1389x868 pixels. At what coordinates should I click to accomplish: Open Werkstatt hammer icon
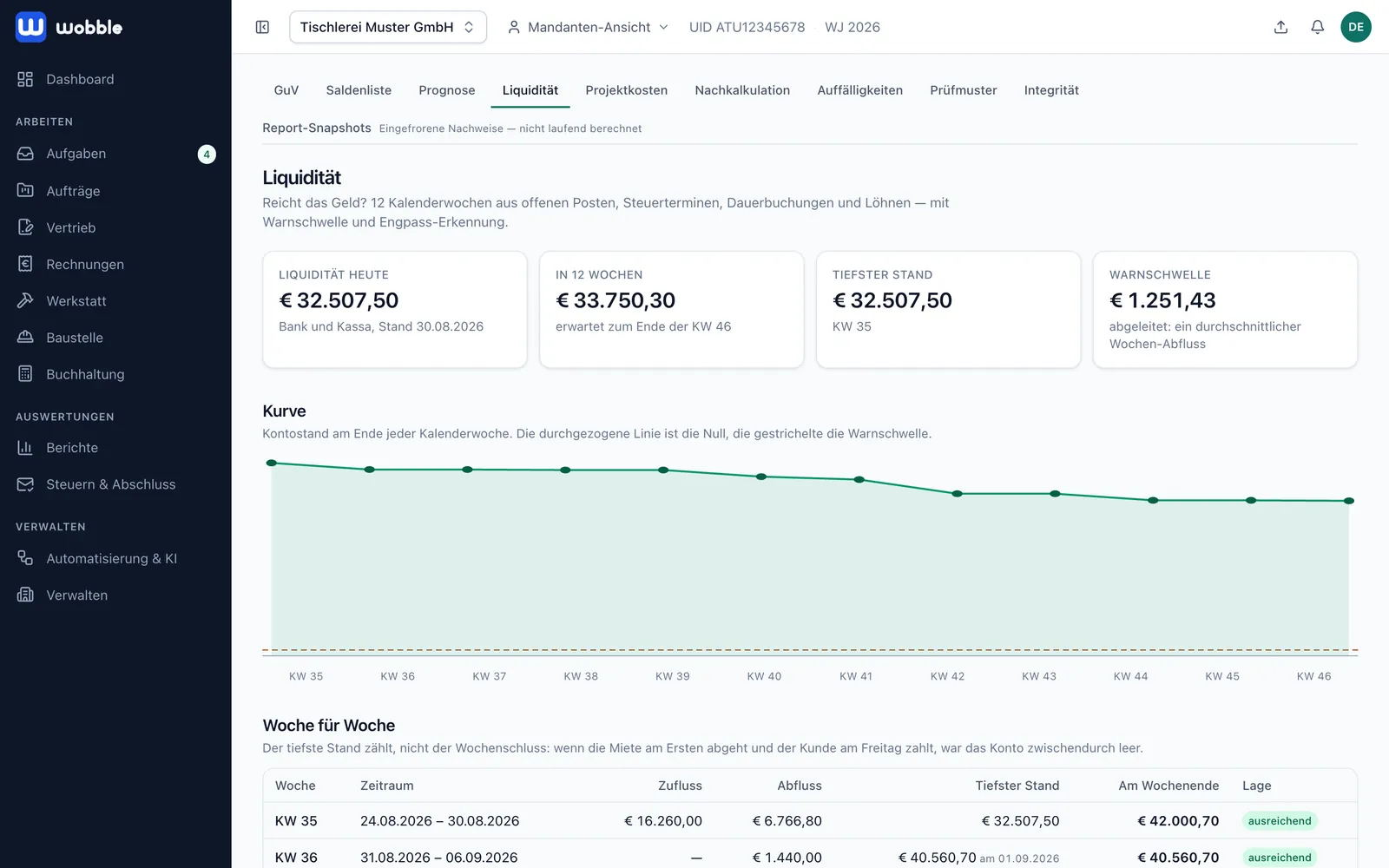[x=25, y=300]
